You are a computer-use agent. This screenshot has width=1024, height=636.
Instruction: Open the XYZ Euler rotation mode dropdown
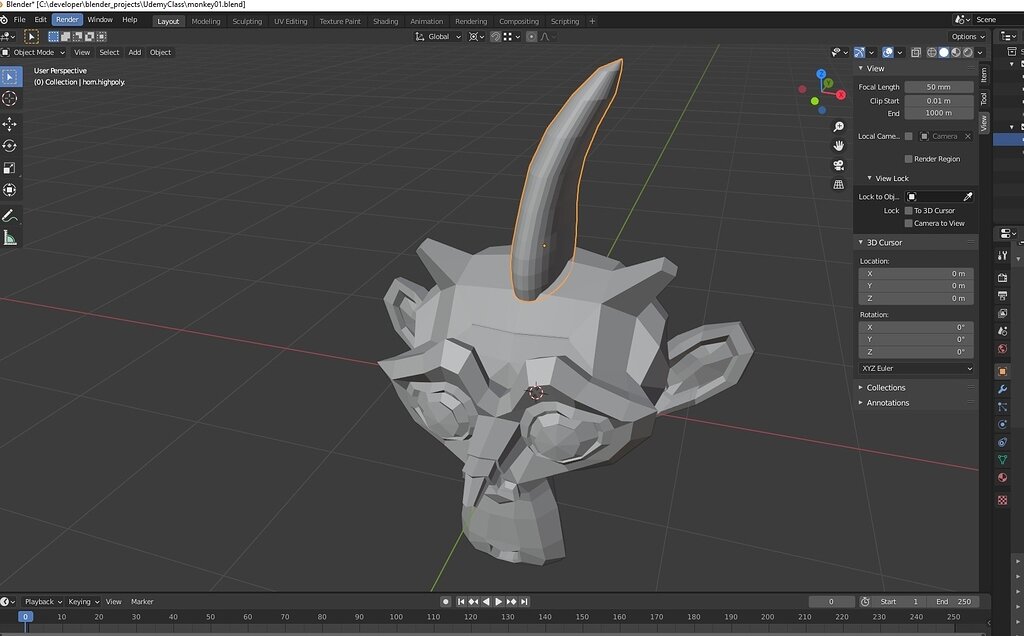916,368
